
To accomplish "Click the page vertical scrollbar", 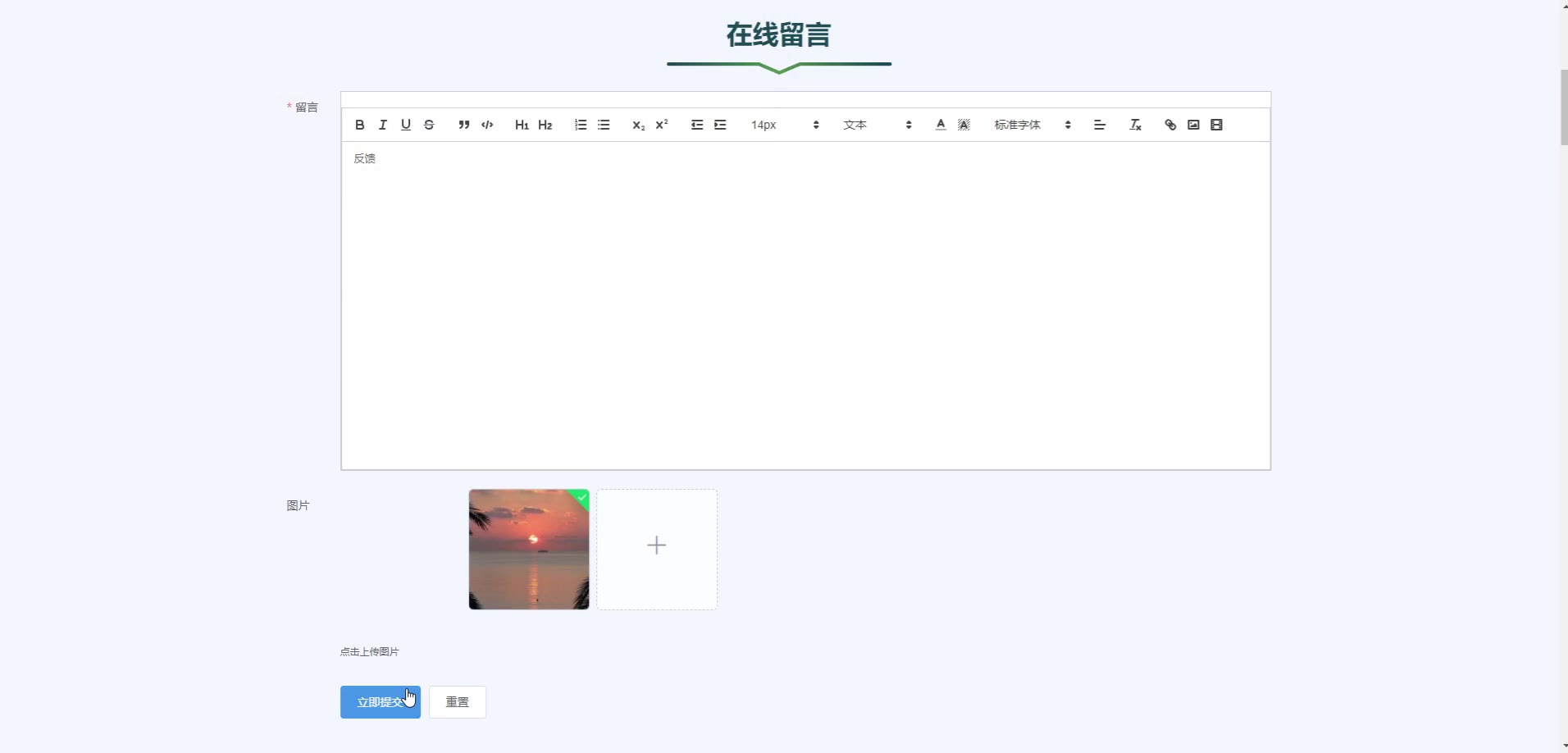I will pos(1563,107).
